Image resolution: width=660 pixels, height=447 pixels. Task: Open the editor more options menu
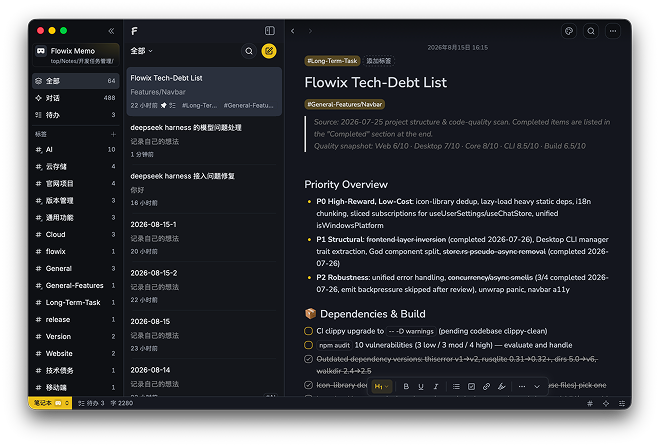613,31
